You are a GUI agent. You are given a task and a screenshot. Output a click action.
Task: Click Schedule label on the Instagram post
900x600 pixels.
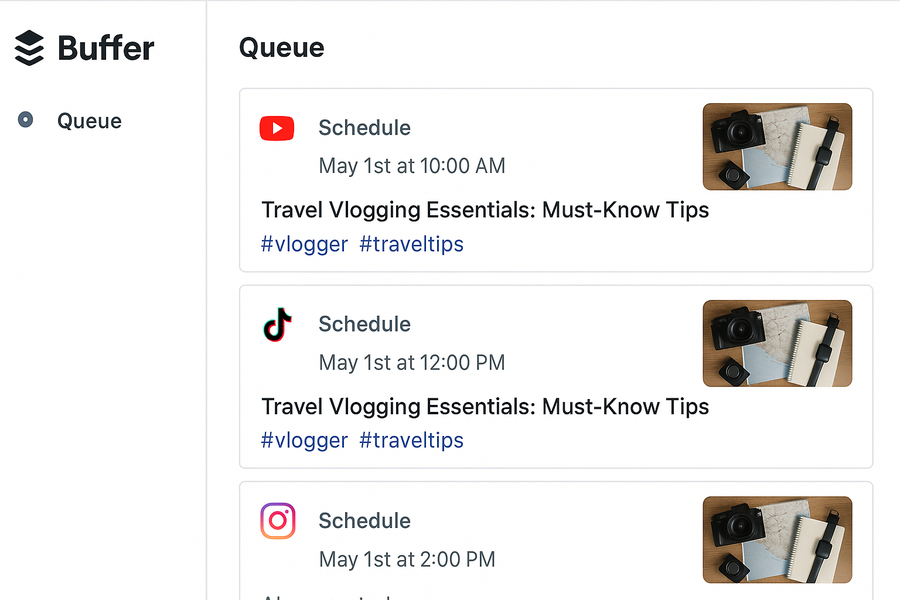point(364,521)
